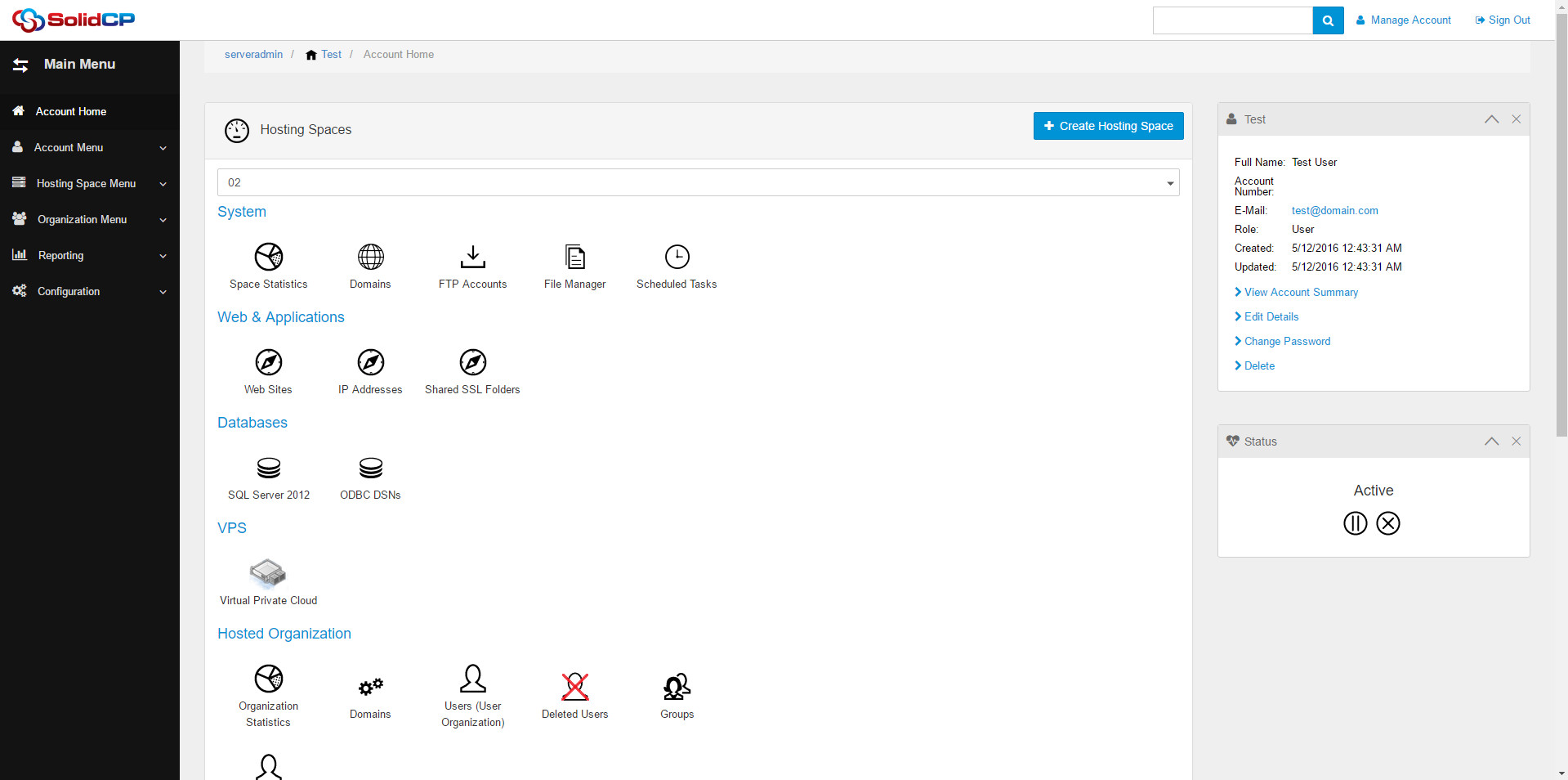The width and height of the screenshot is (1568, 780).
Task: Click the home icon in breadcrumb
Action: pyautogui.click(x=310, y=55)
